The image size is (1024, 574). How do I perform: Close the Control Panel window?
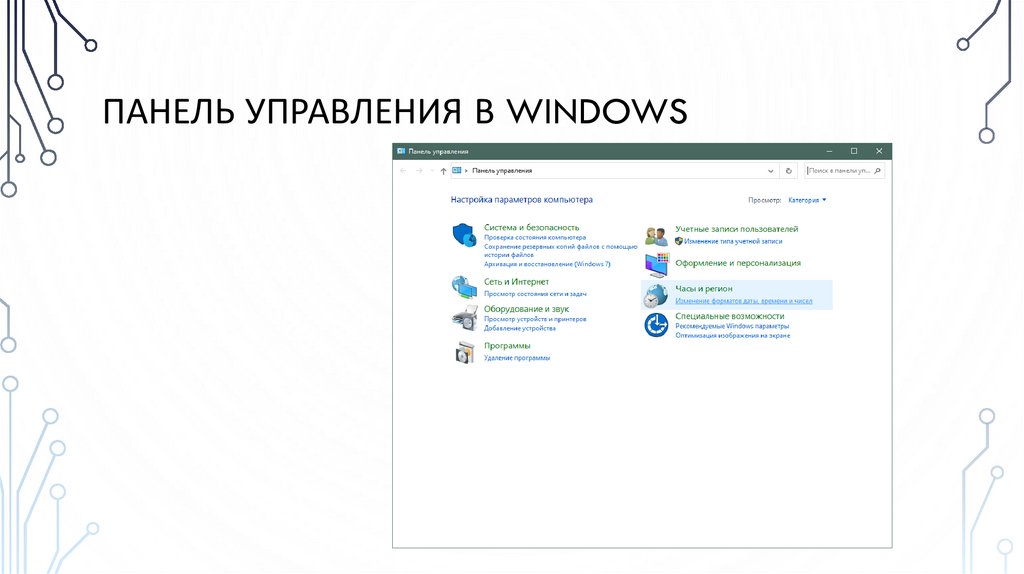click(879, 151)
